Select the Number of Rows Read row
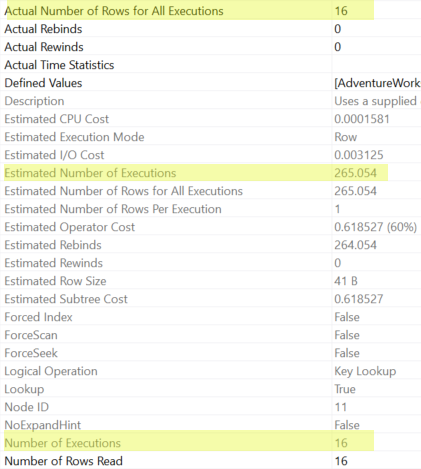Screen dimensions: 421x469 click(x=210, y=461)
